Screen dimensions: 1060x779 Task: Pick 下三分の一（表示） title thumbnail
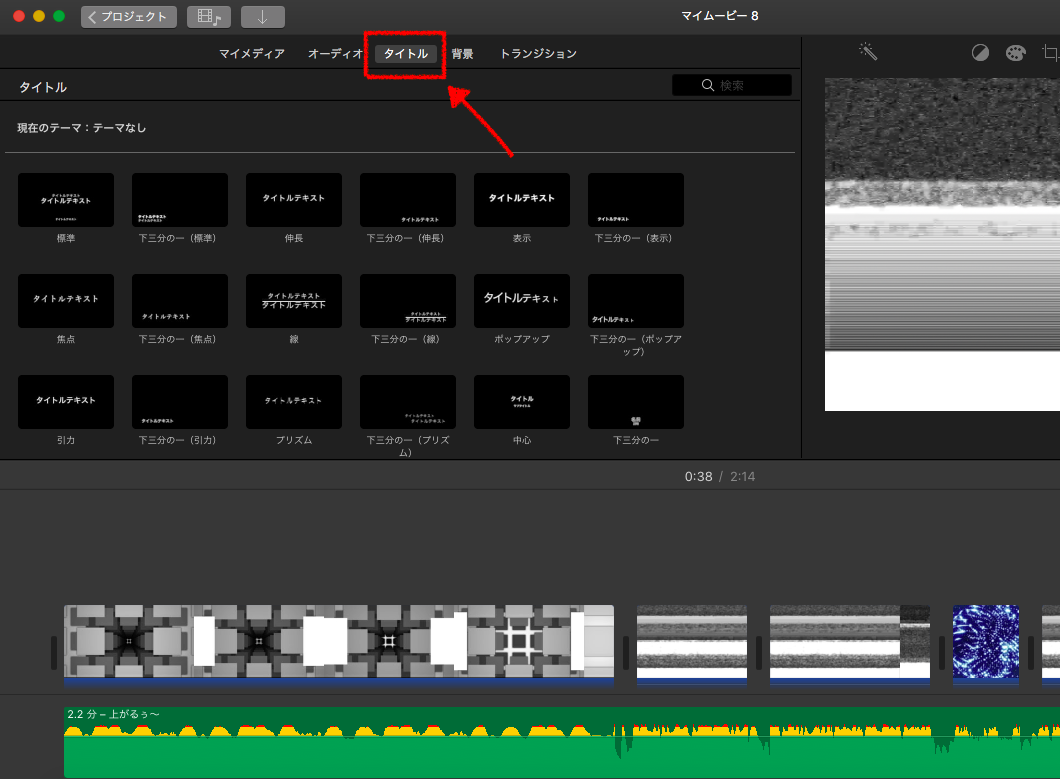pyautogui.click(x=635, y=200)
